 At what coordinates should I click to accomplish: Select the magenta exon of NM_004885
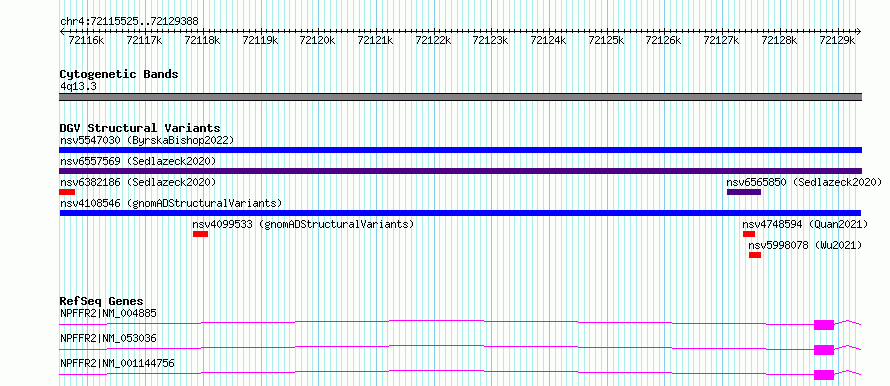click(824, 325)
